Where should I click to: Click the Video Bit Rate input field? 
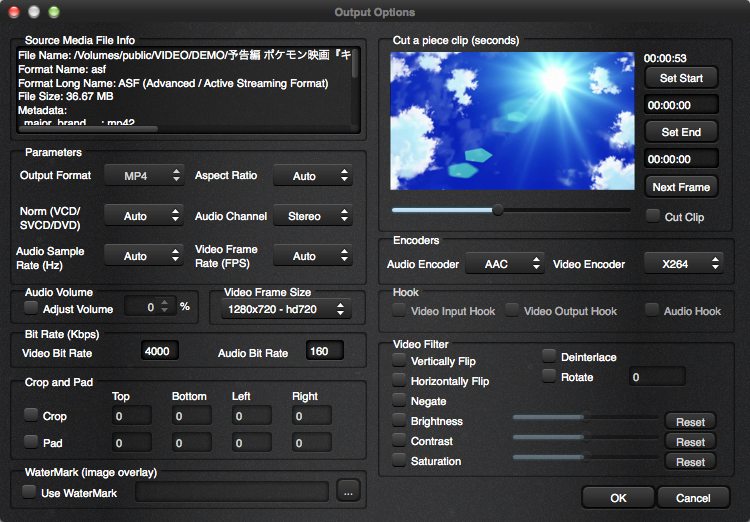pyautogui.click(x=158, y=351)
